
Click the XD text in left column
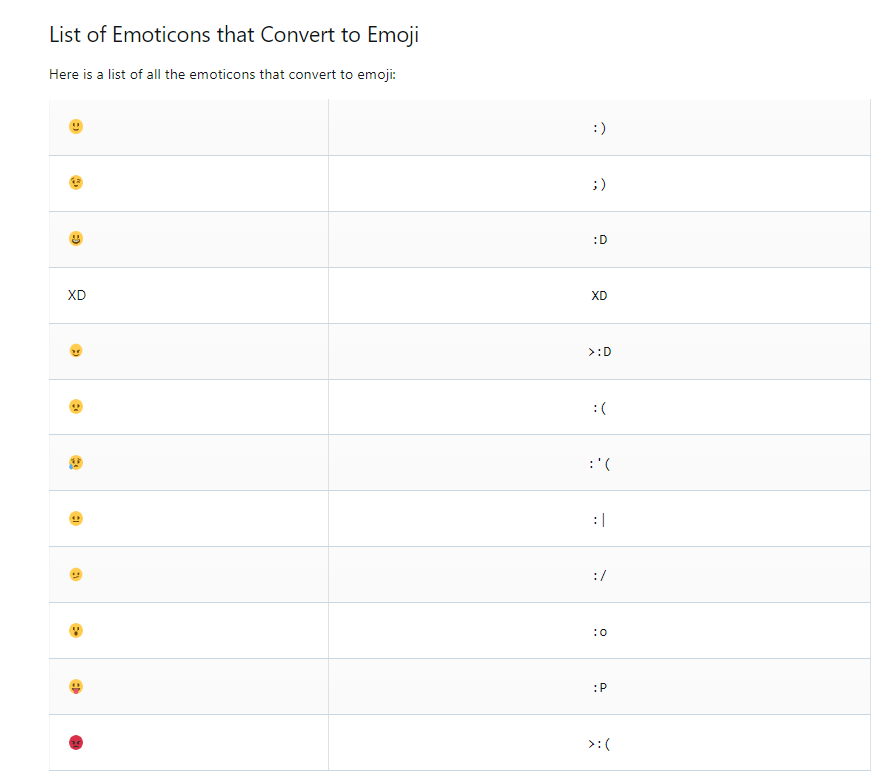coord(77,295)
